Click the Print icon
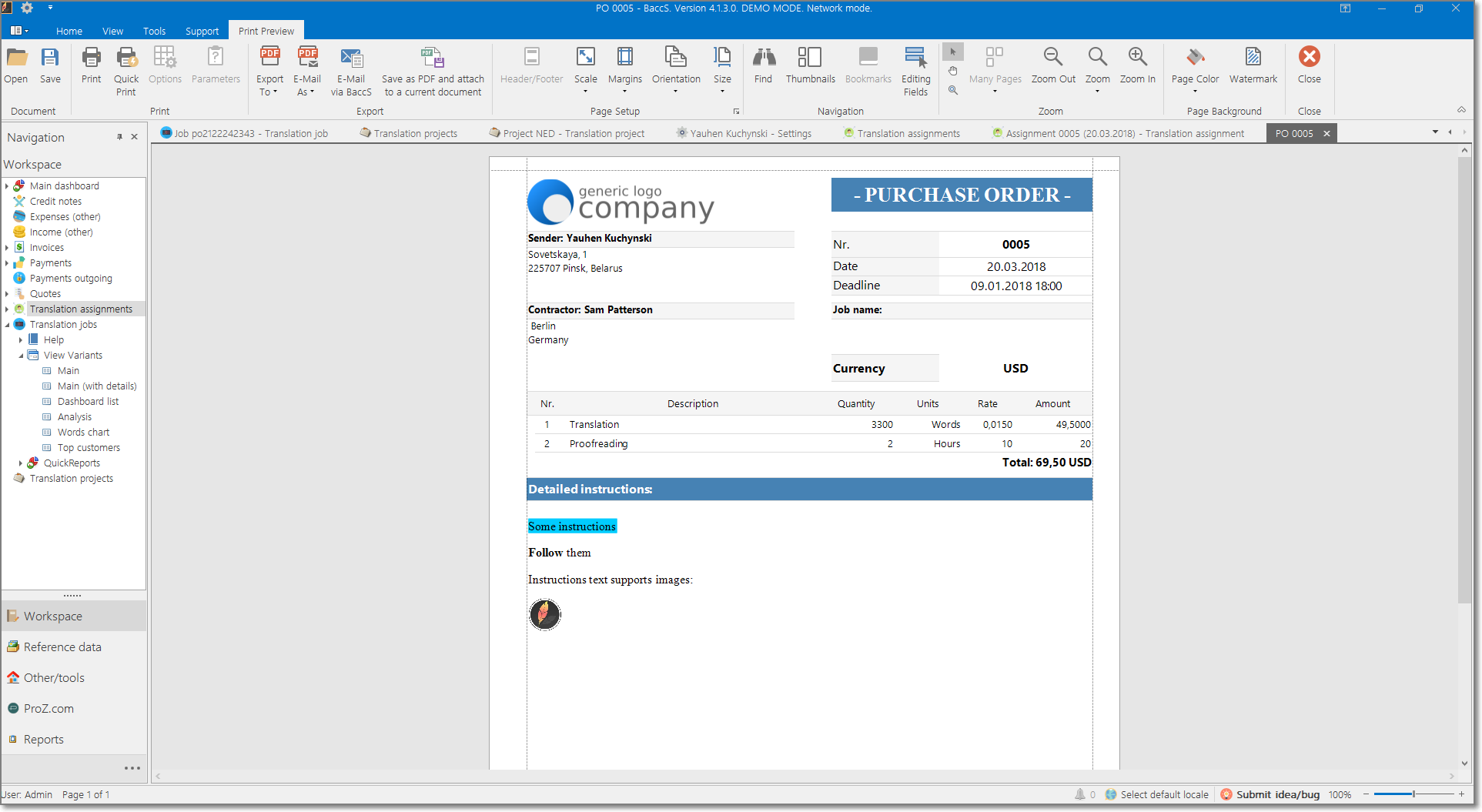Viewport: 1482px width, 812px height. pos(91,65)
